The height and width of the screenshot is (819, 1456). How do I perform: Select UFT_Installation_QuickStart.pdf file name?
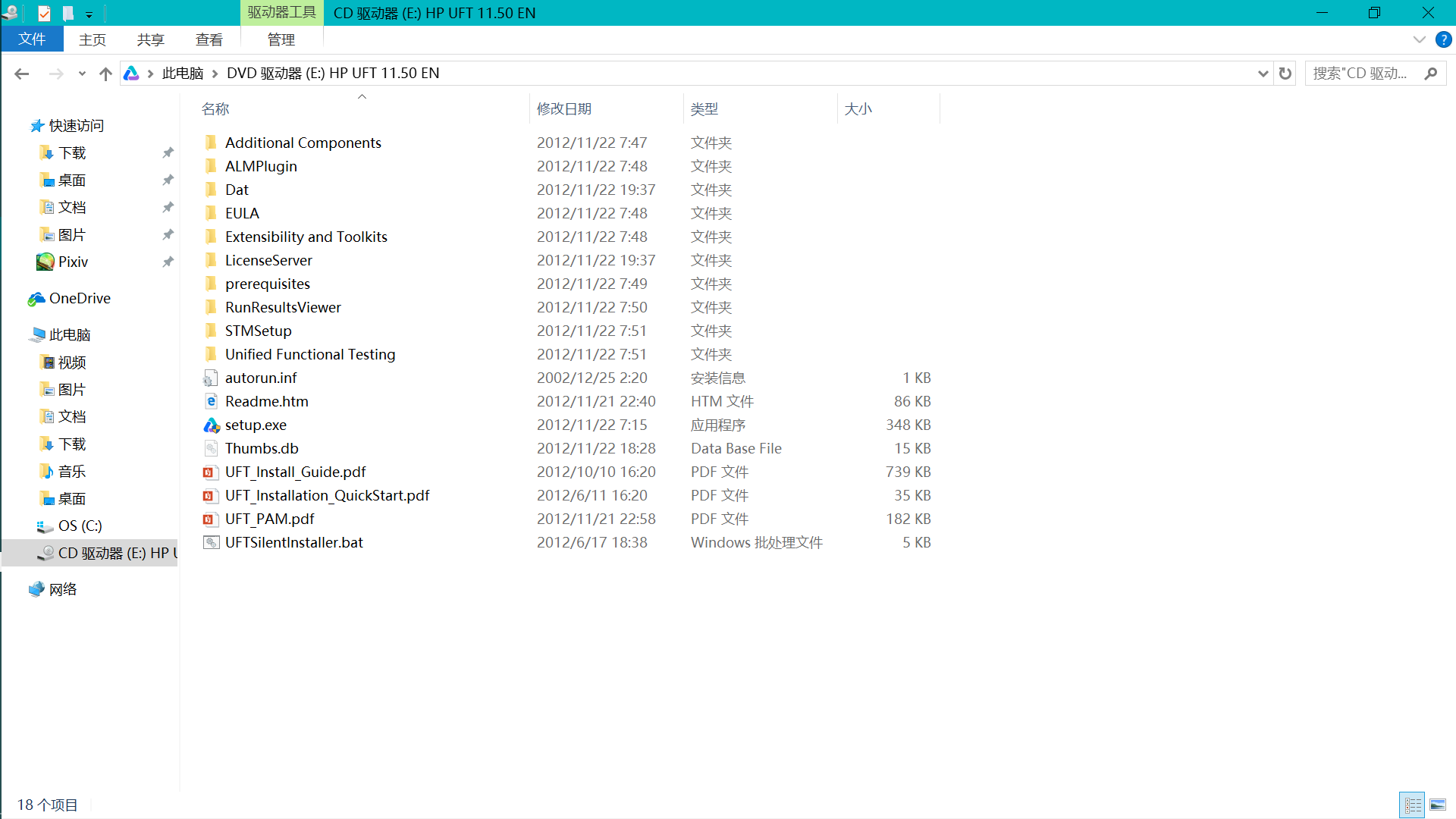point(327,495)
